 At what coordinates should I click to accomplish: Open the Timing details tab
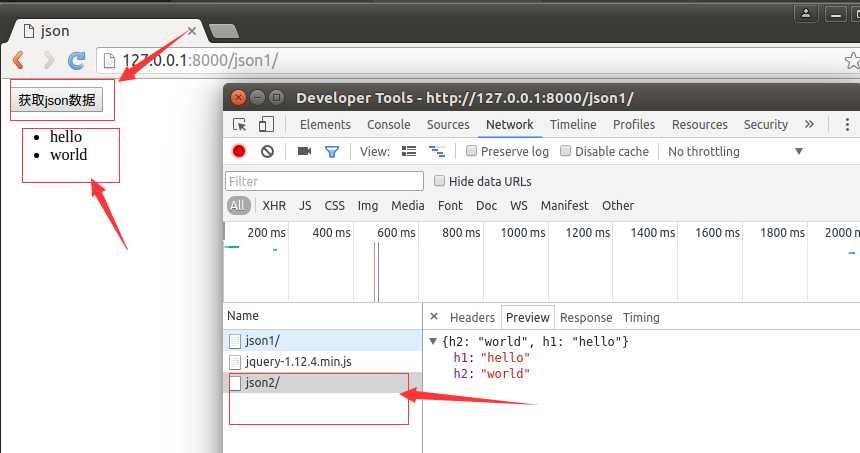pos(641,318)
